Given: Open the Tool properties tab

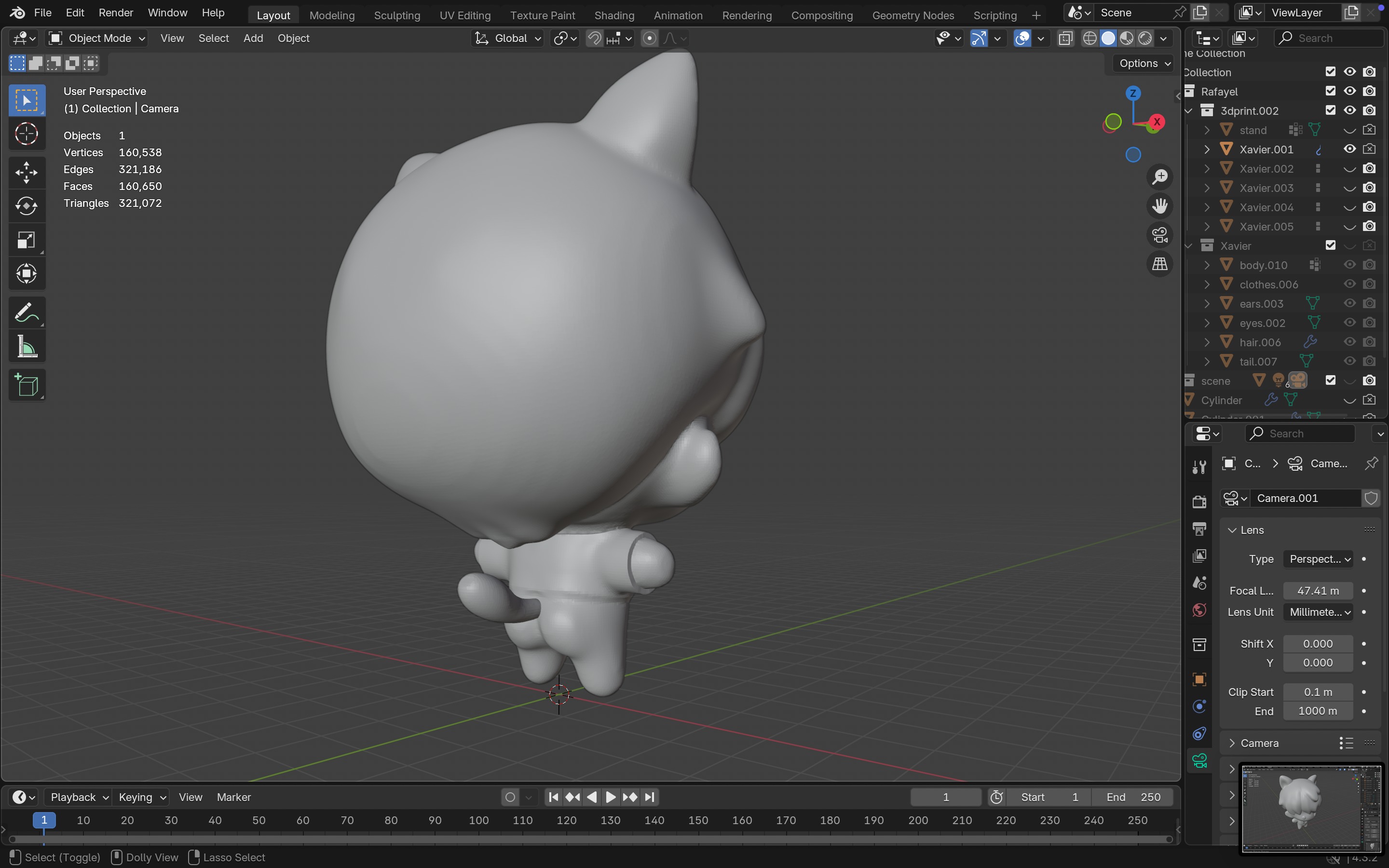Looking at the screenshot, I should pyautogui.click(x=1199, y=467).
